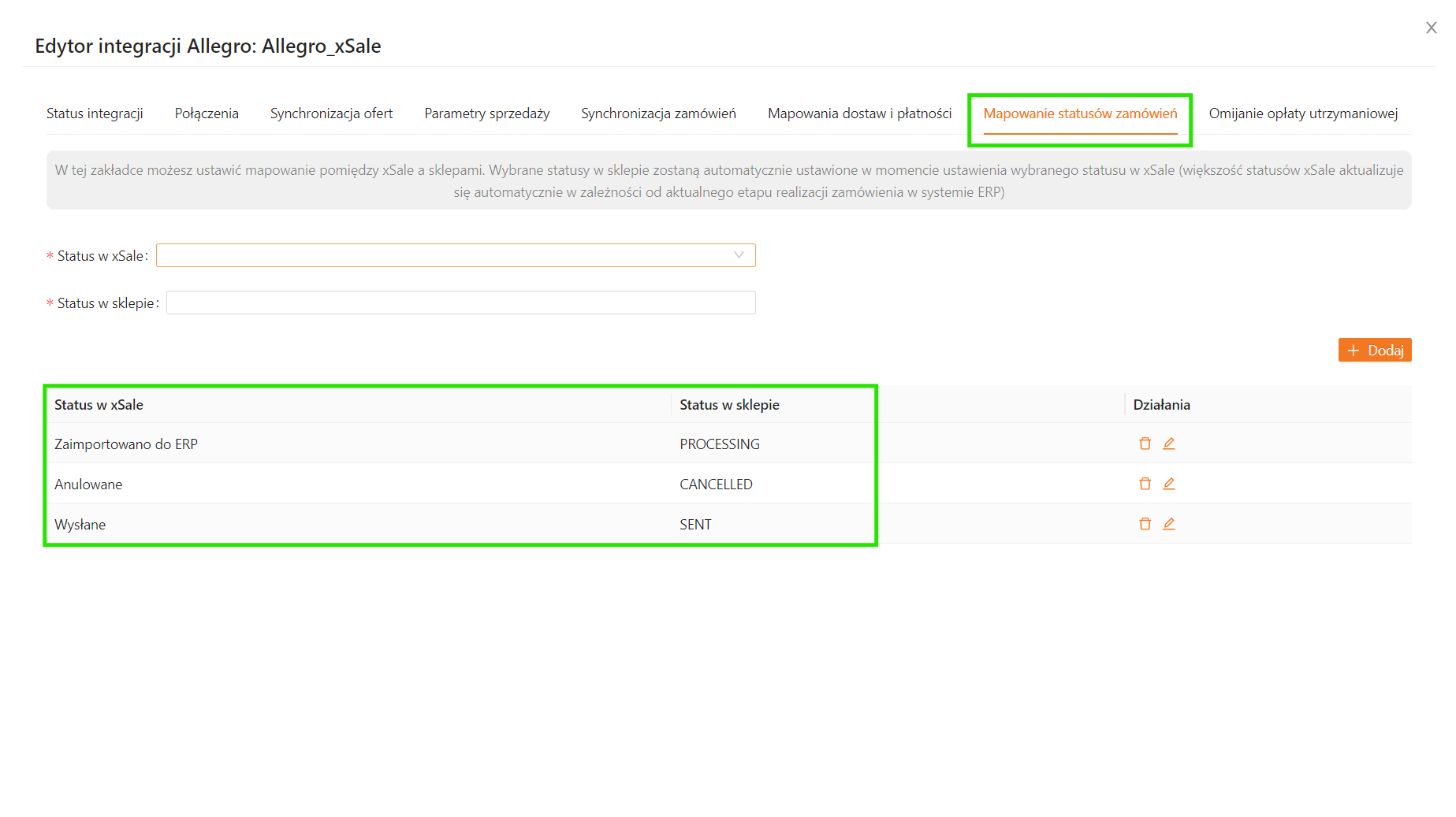Delete the Zaimportowano do ERP mapping
This screenshot has width=1456, height=817.
pos(1145,444)
